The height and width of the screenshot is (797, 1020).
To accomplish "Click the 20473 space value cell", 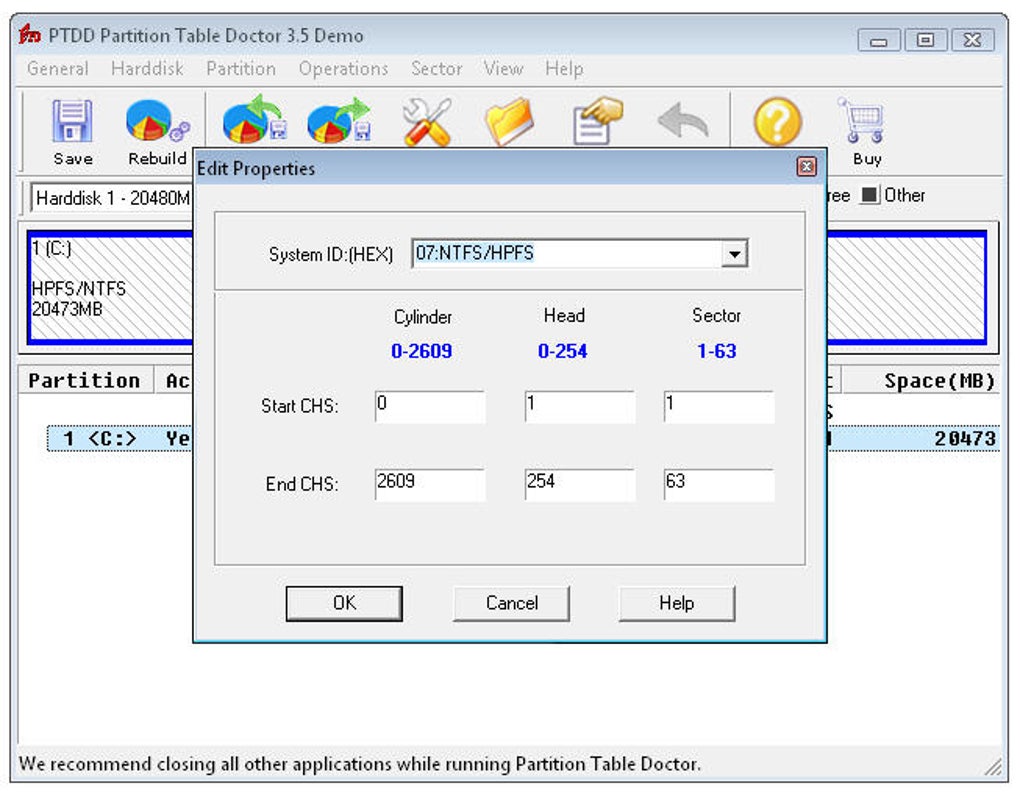I will (965, 439).
